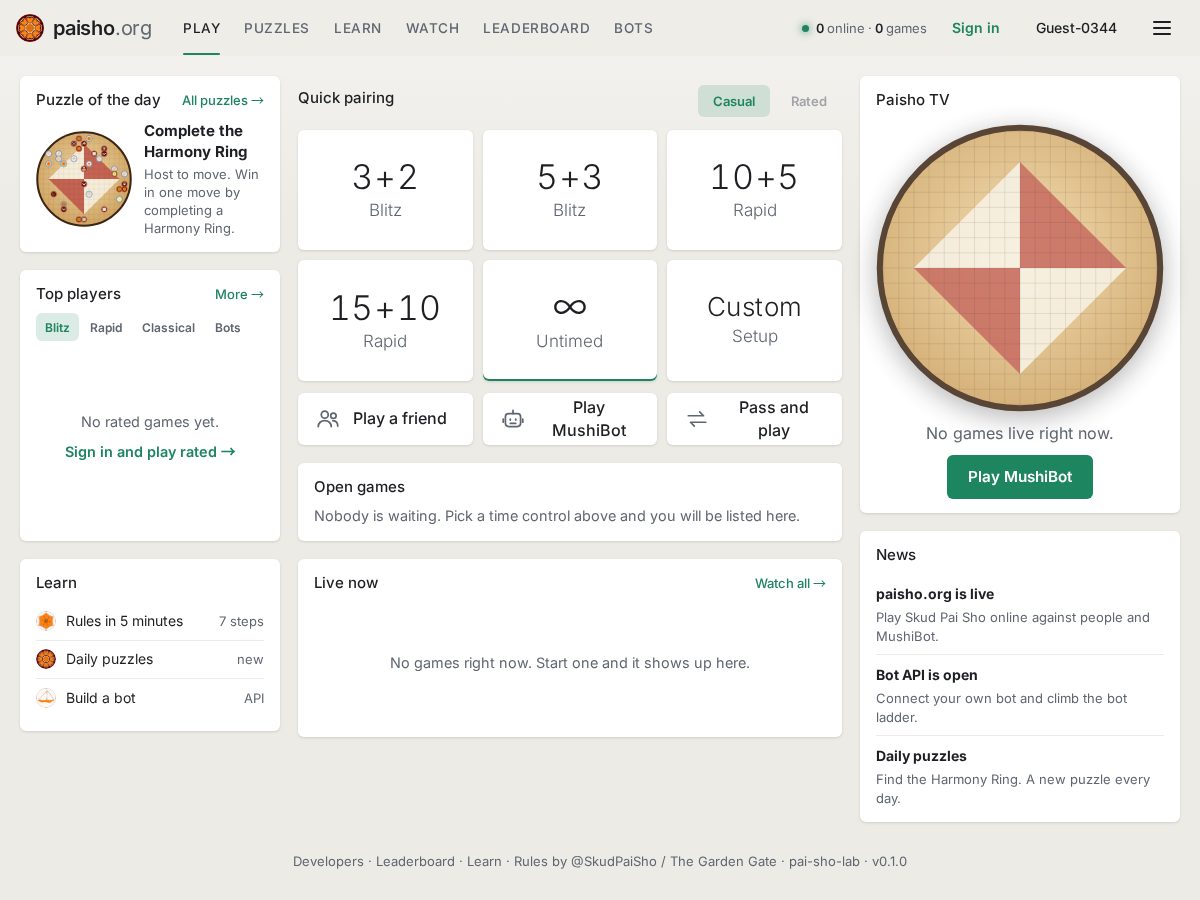Click the Bot API is open news item

click(1020, 695)
